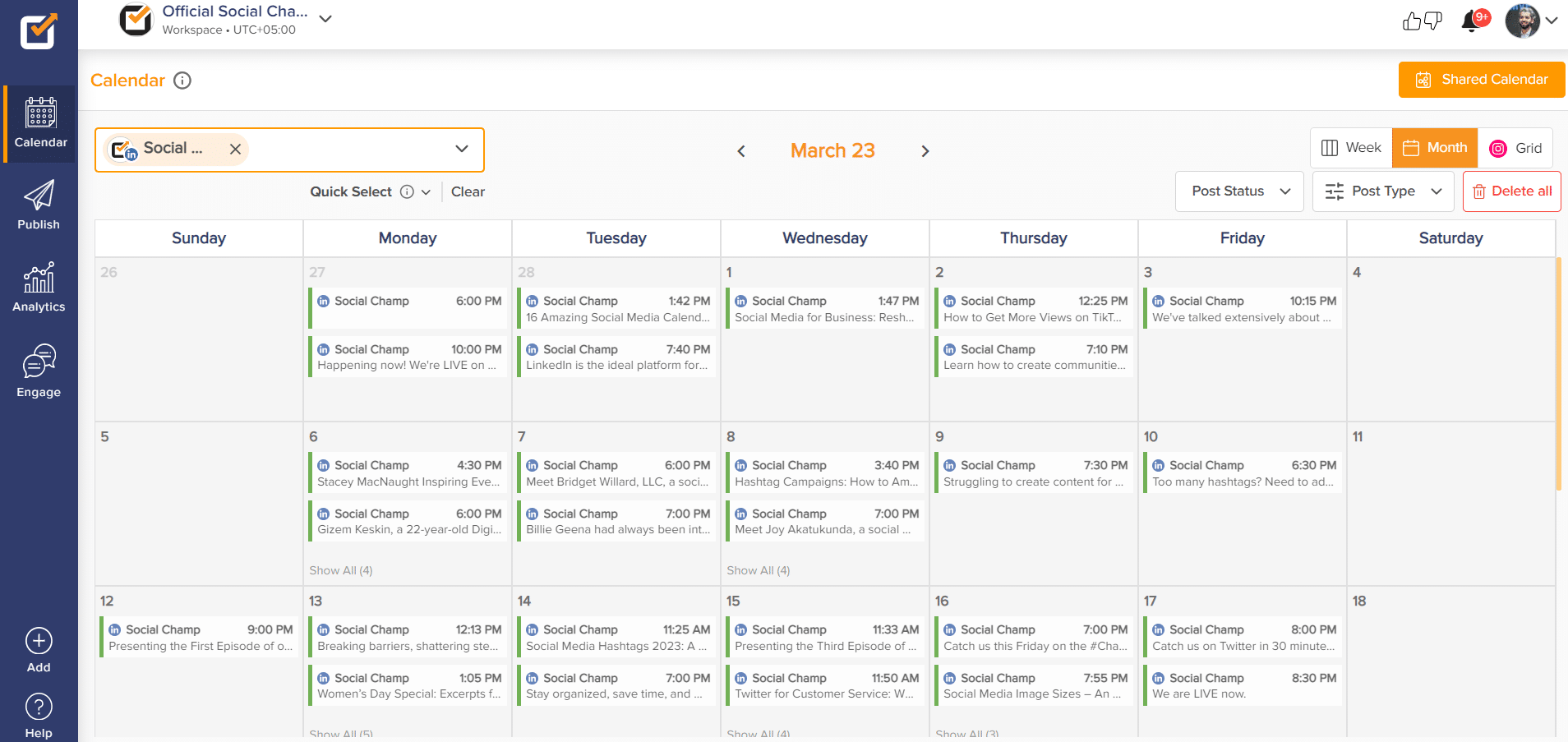Open Catch us on Twitter in 30 minutes post
The height and width of the screenshot is (742, 1568).
coord(1243,637)
